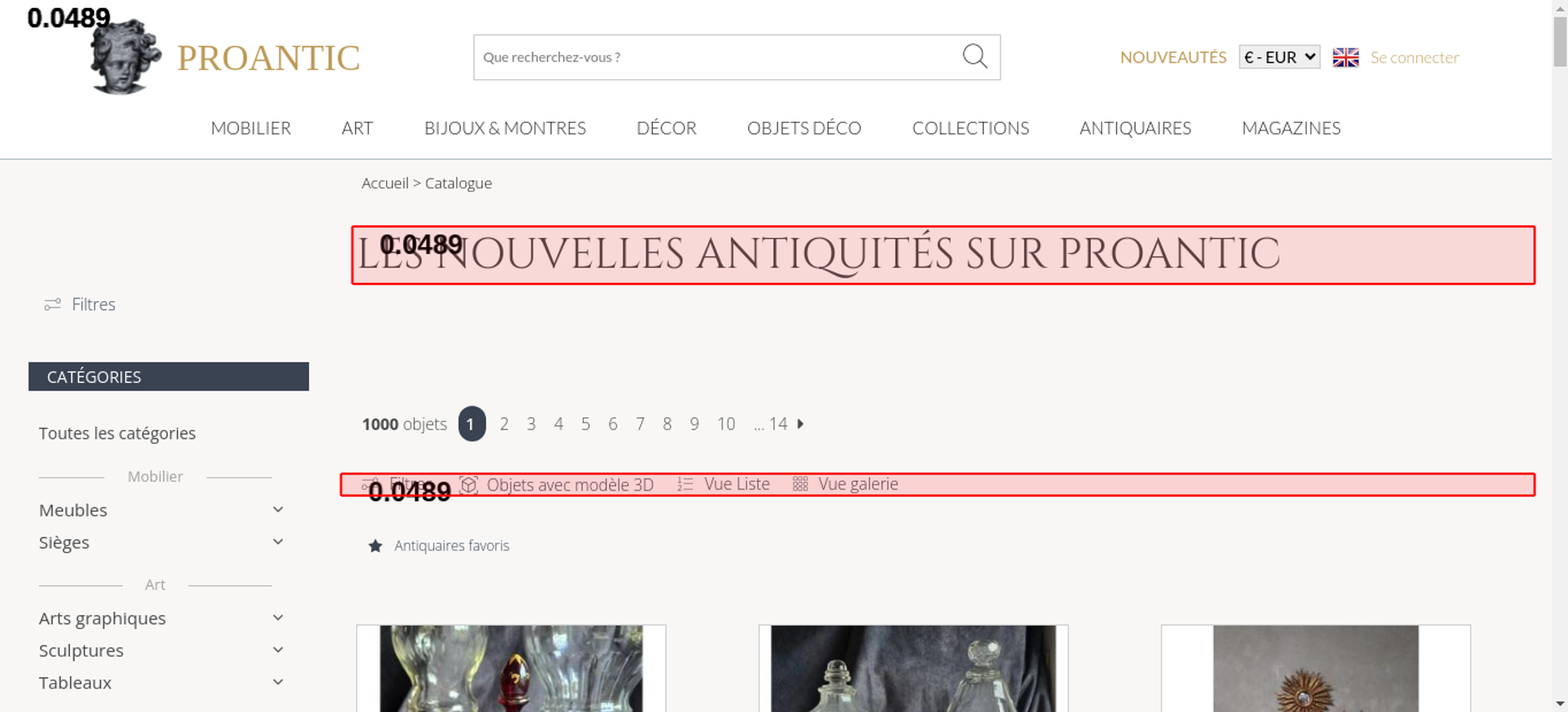Screen dimensions: 1568x712
Task: Open the BIJOUX & MONTRES menu
Action: [x=505, y=128]
